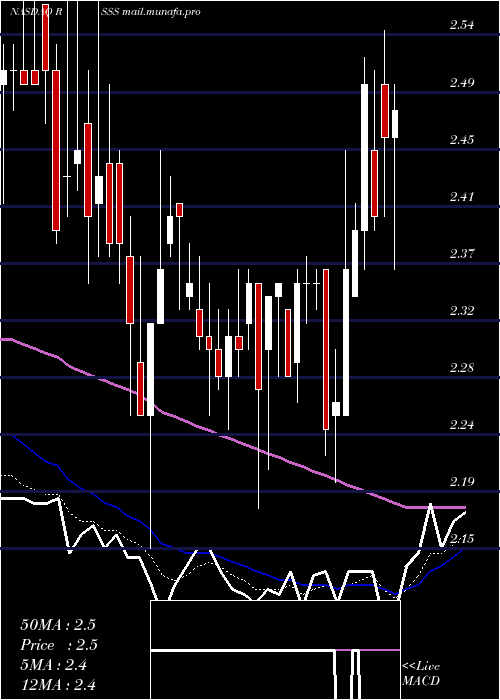
Task: Select the 2.41 price level label
Action: [461, 196]
